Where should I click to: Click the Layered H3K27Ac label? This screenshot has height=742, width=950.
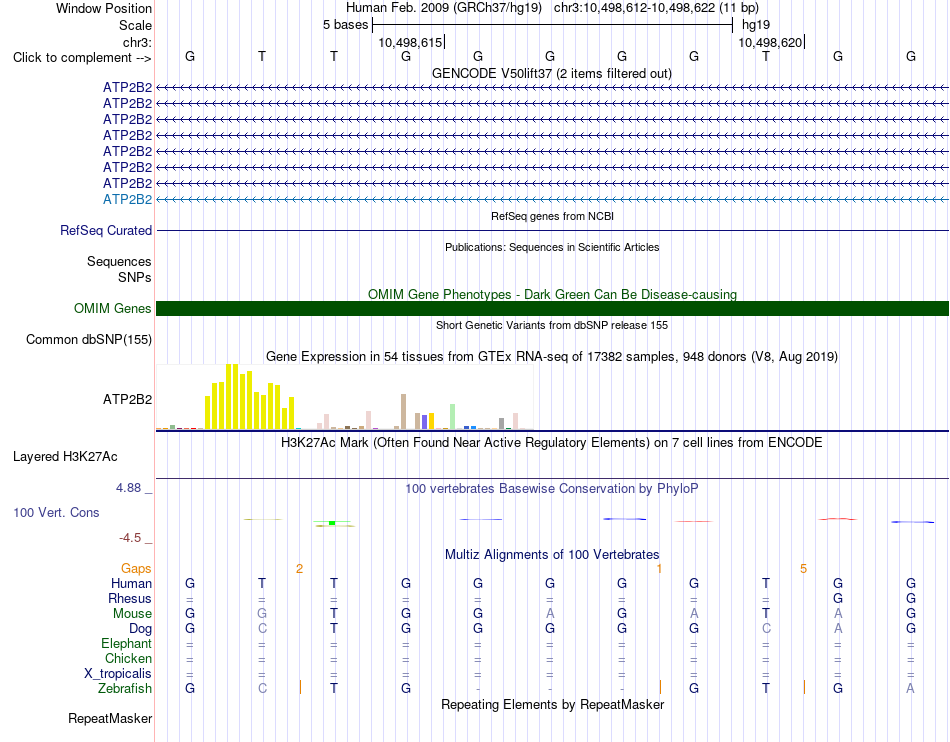[65, 457]
